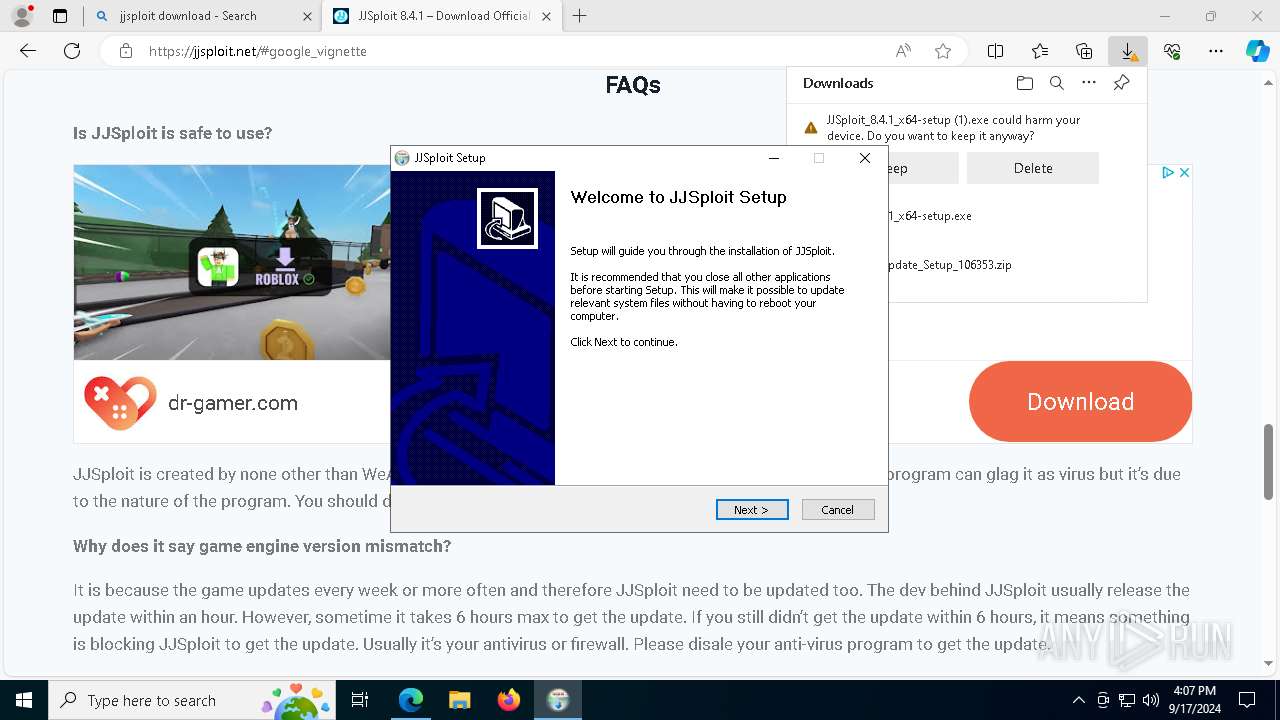Image resolution: width=1280 pixels, height=720 pixels.
Task: Open Edge Settings and more menu
Action: pos(1216,51)
